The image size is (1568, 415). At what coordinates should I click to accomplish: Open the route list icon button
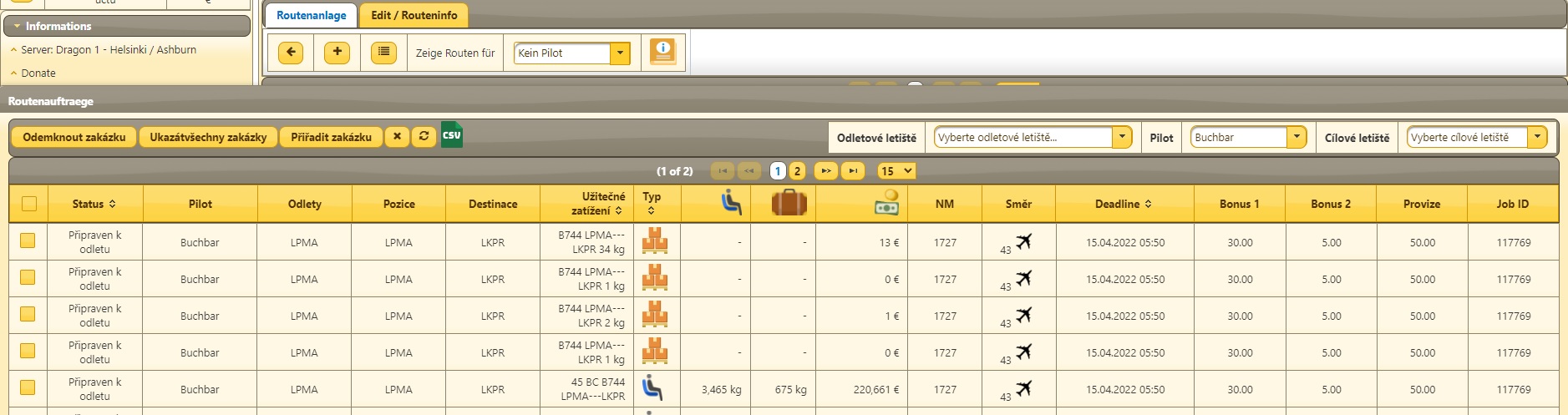tap(383, 53)
